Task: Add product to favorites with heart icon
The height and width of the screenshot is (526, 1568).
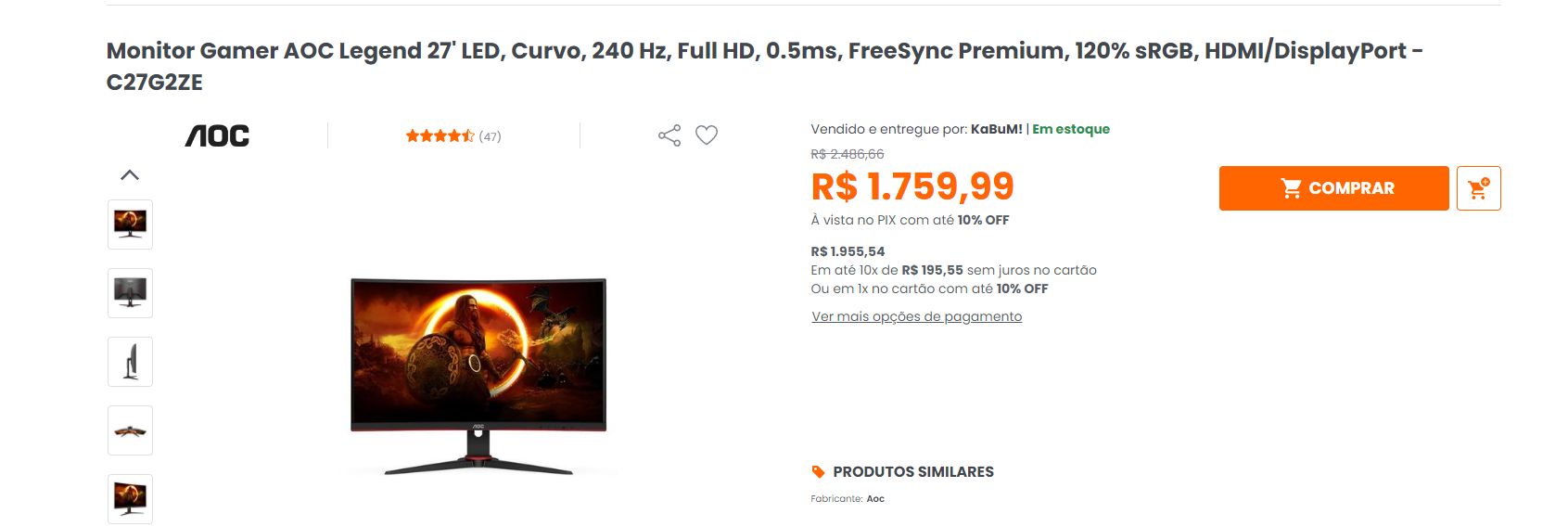Action: coord(707,135)
